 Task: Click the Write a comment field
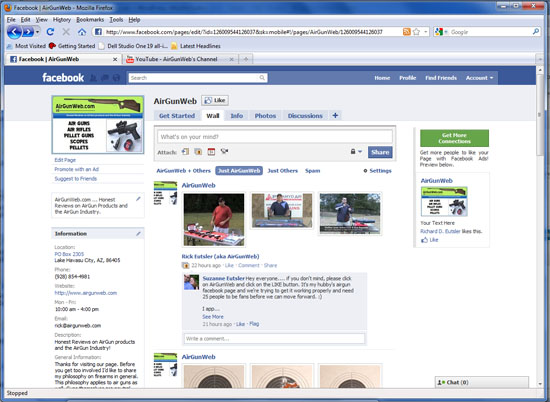(x=274, y=339)
